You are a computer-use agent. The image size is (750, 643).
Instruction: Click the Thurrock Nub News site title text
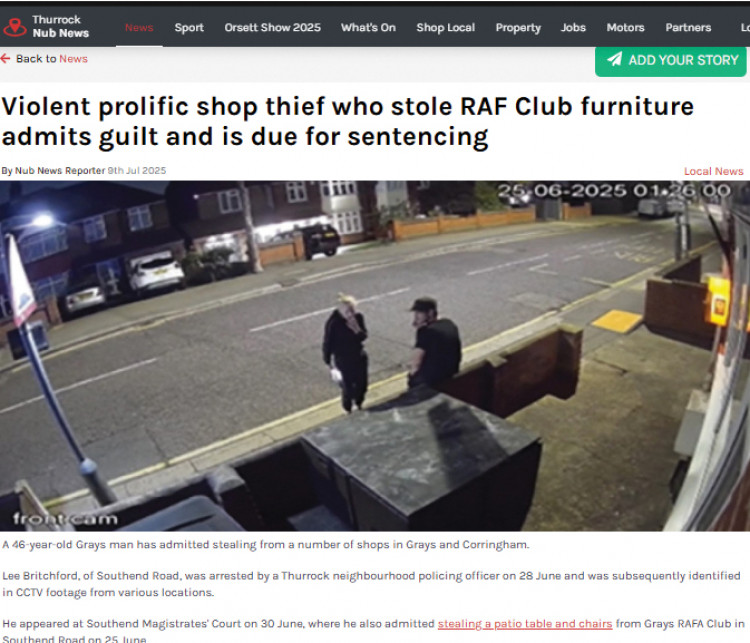(60, 26)
